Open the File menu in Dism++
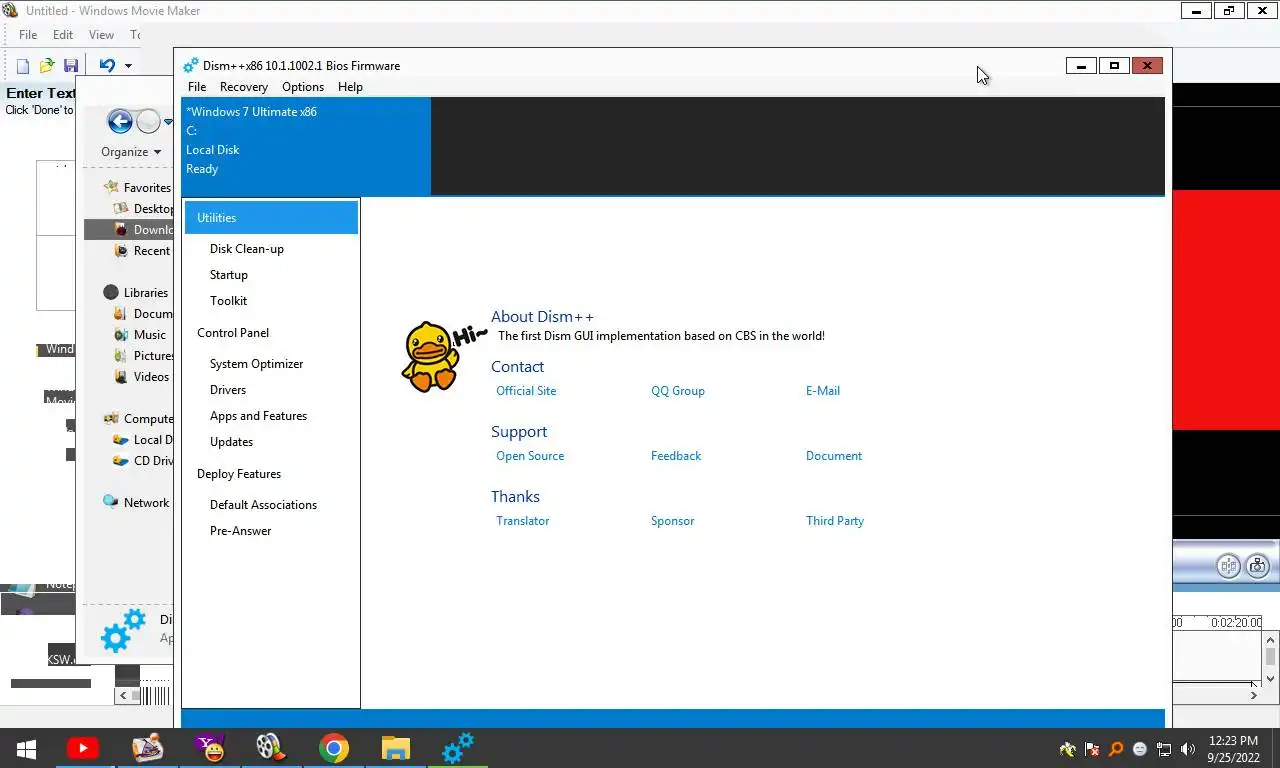The image size is (1280, 768). pos(197,87)
